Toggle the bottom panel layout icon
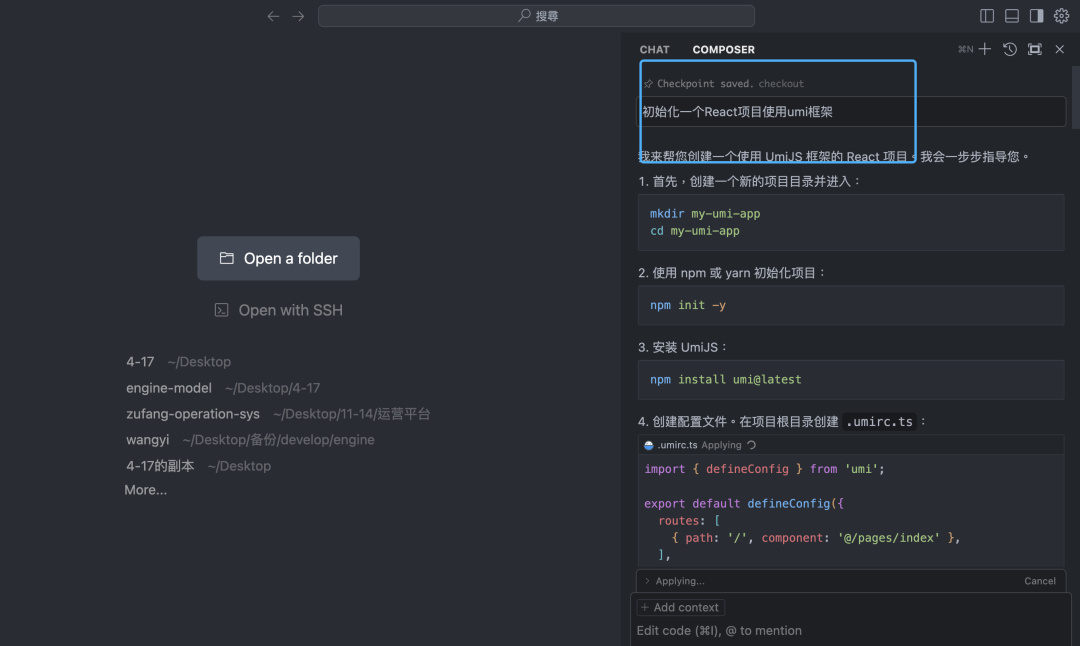 (1012, 16)
